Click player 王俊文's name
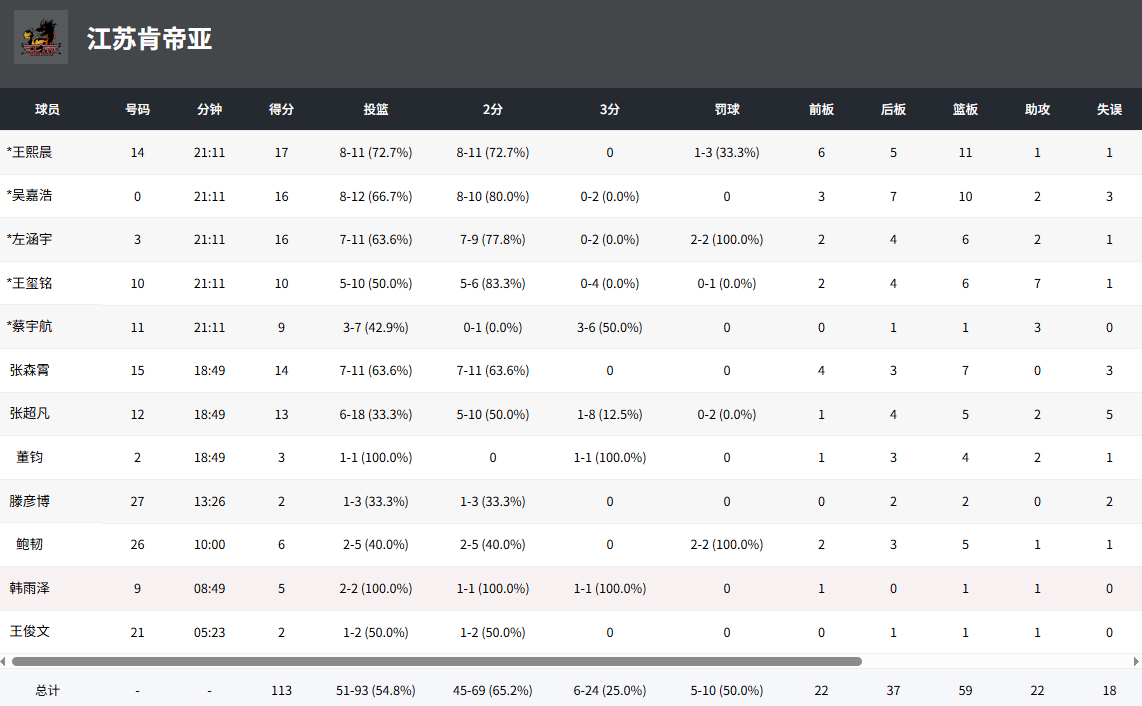Viewport: 1142px width, 706px height. 30,632
